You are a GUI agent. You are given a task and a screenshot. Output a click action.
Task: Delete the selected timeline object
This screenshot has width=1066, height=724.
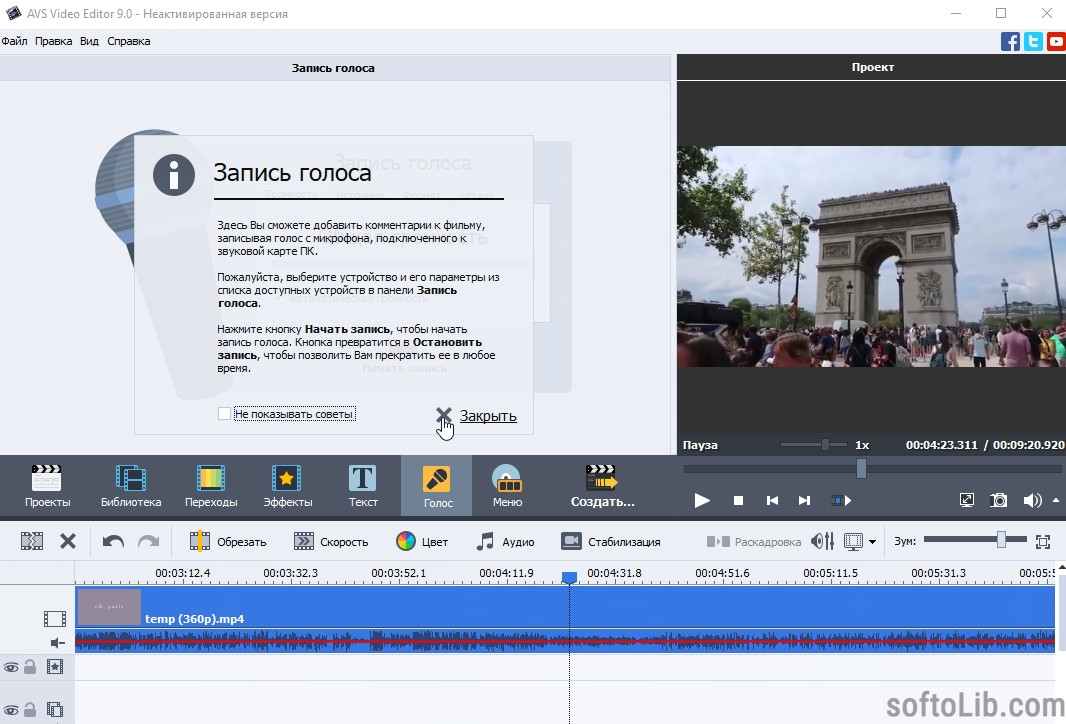click(x=68, y=541)
